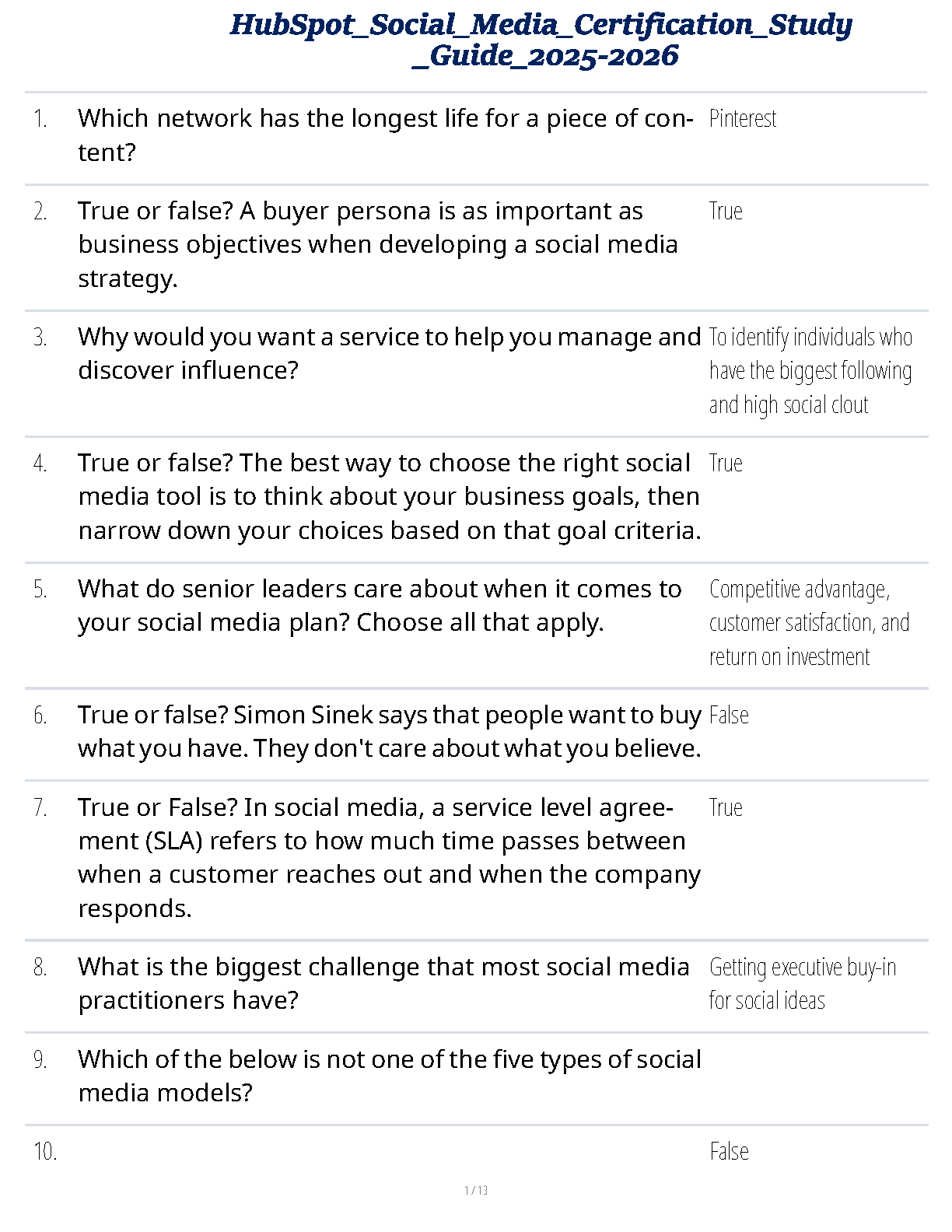
Task: Click the question about biggest practitioner challenge
Action: pos(383,983)
